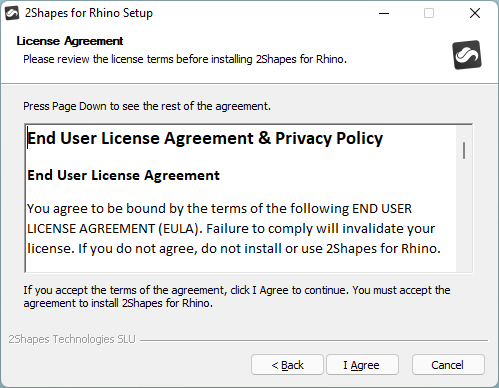This screenshot has height=388, width=499.
Task: Click the license text scrollbar thumb
Action: point(464,150)
